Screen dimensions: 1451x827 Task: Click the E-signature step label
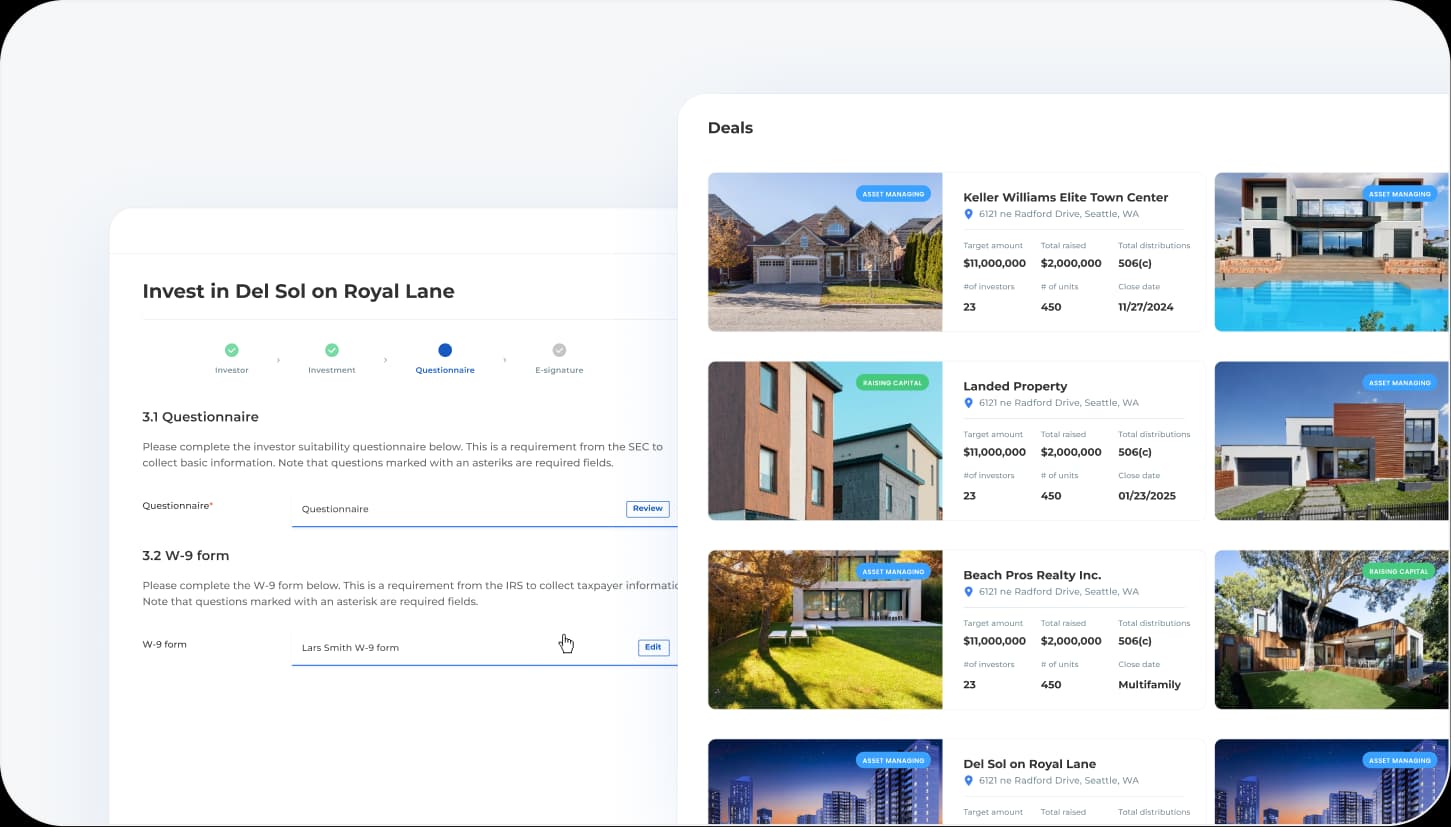[x=559, y=369]
